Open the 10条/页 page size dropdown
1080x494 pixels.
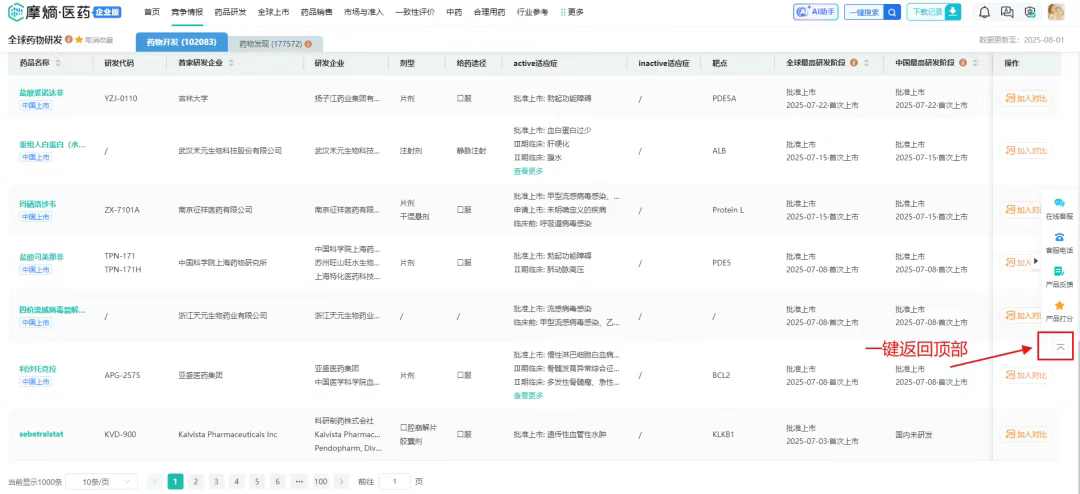pyautogui.click(x=109, y=482)
